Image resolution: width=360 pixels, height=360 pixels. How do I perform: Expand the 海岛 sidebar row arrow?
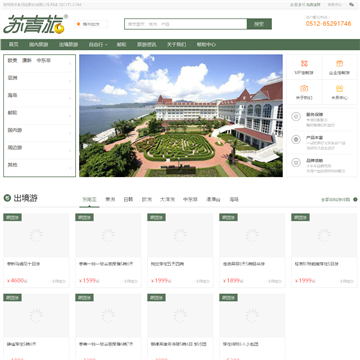click(x=70, y=98)
